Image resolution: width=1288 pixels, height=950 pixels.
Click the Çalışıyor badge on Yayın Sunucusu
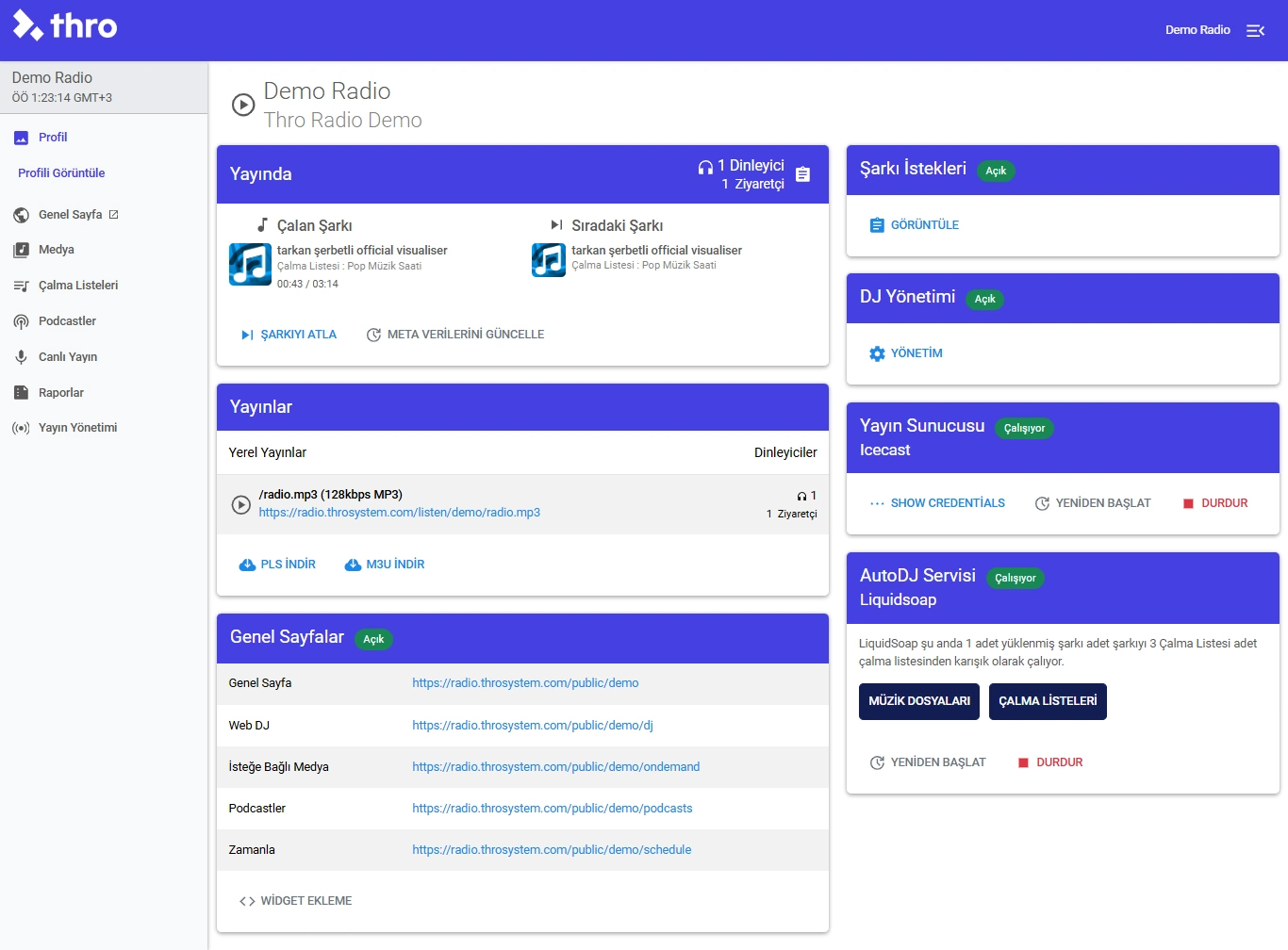[1024, 428]
